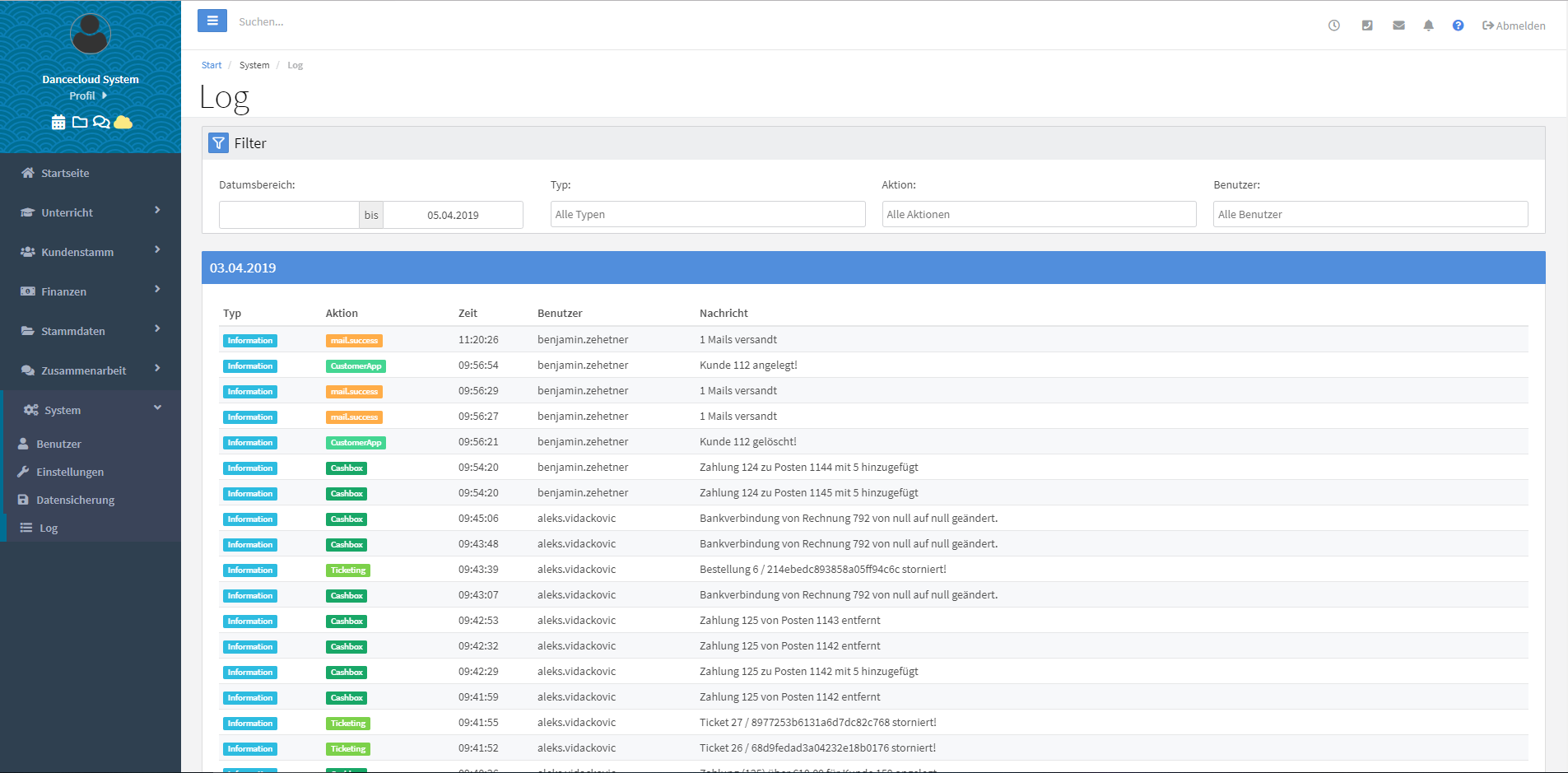The height and width of the screenshot is (773, 1568).
Task: Click the Start breadcrumb link
Action: coord(212,65)
